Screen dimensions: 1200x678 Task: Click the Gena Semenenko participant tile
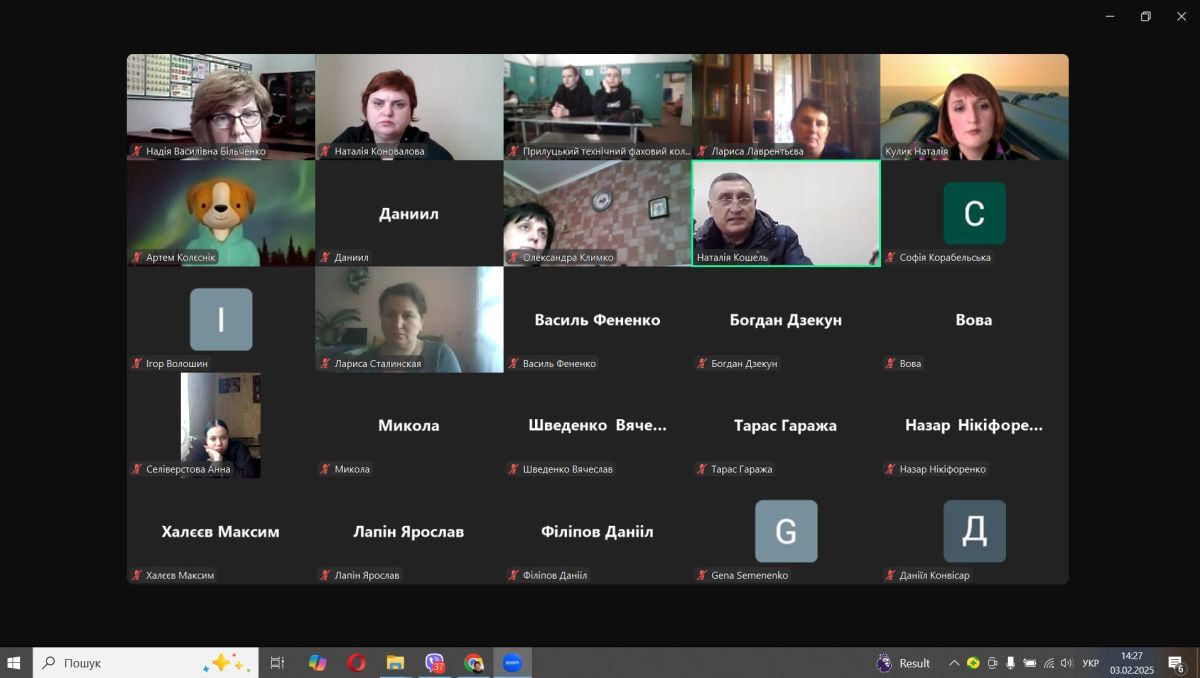(786, 531)
